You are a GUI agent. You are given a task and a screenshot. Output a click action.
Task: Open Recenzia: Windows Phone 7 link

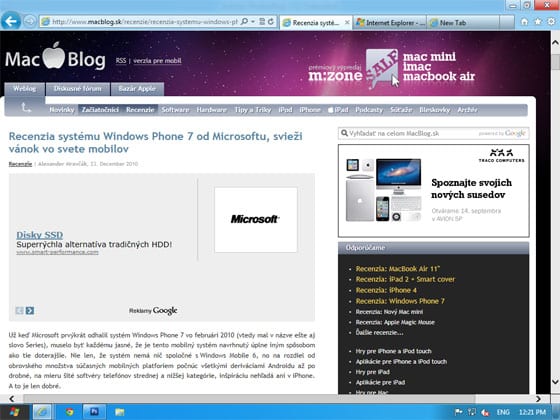pos(400,301)
